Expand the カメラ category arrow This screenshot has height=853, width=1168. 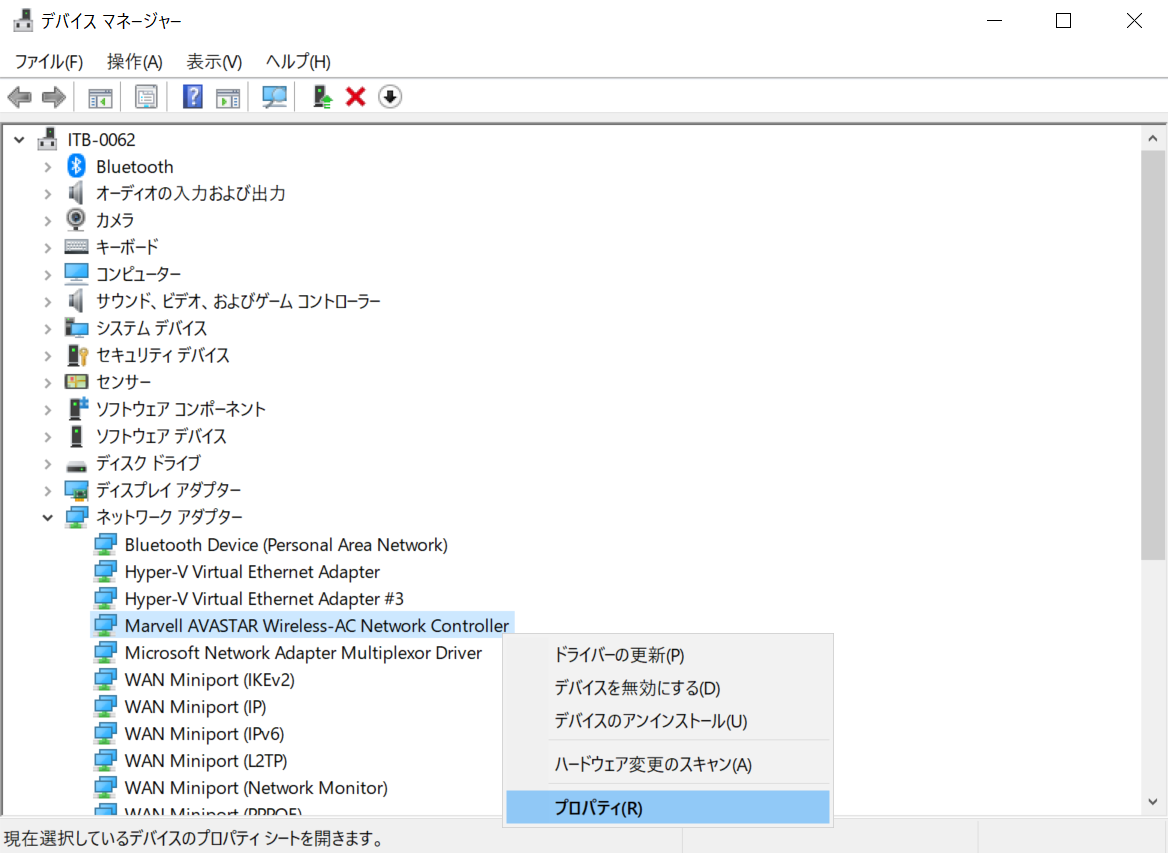click(48, 221)
